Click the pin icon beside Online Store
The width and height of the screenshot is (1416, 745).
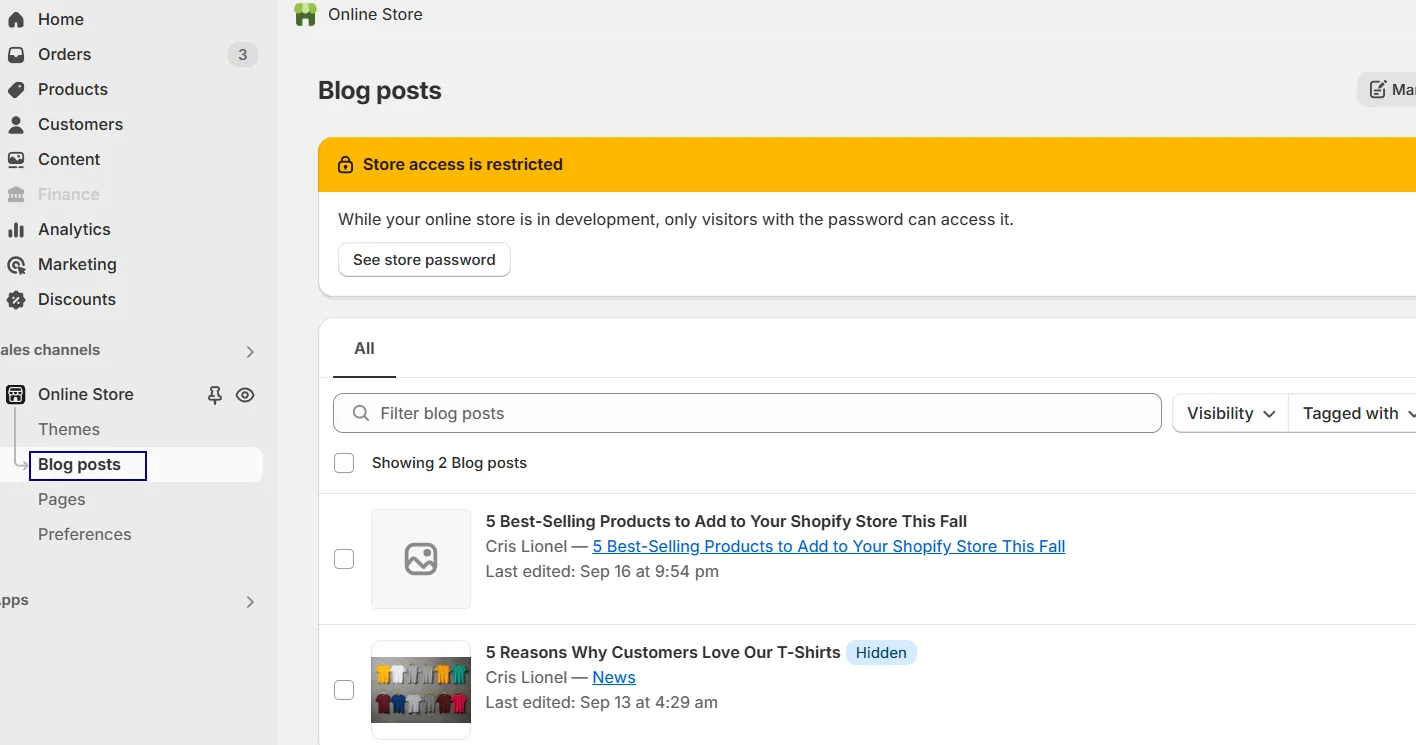point(214,395)
